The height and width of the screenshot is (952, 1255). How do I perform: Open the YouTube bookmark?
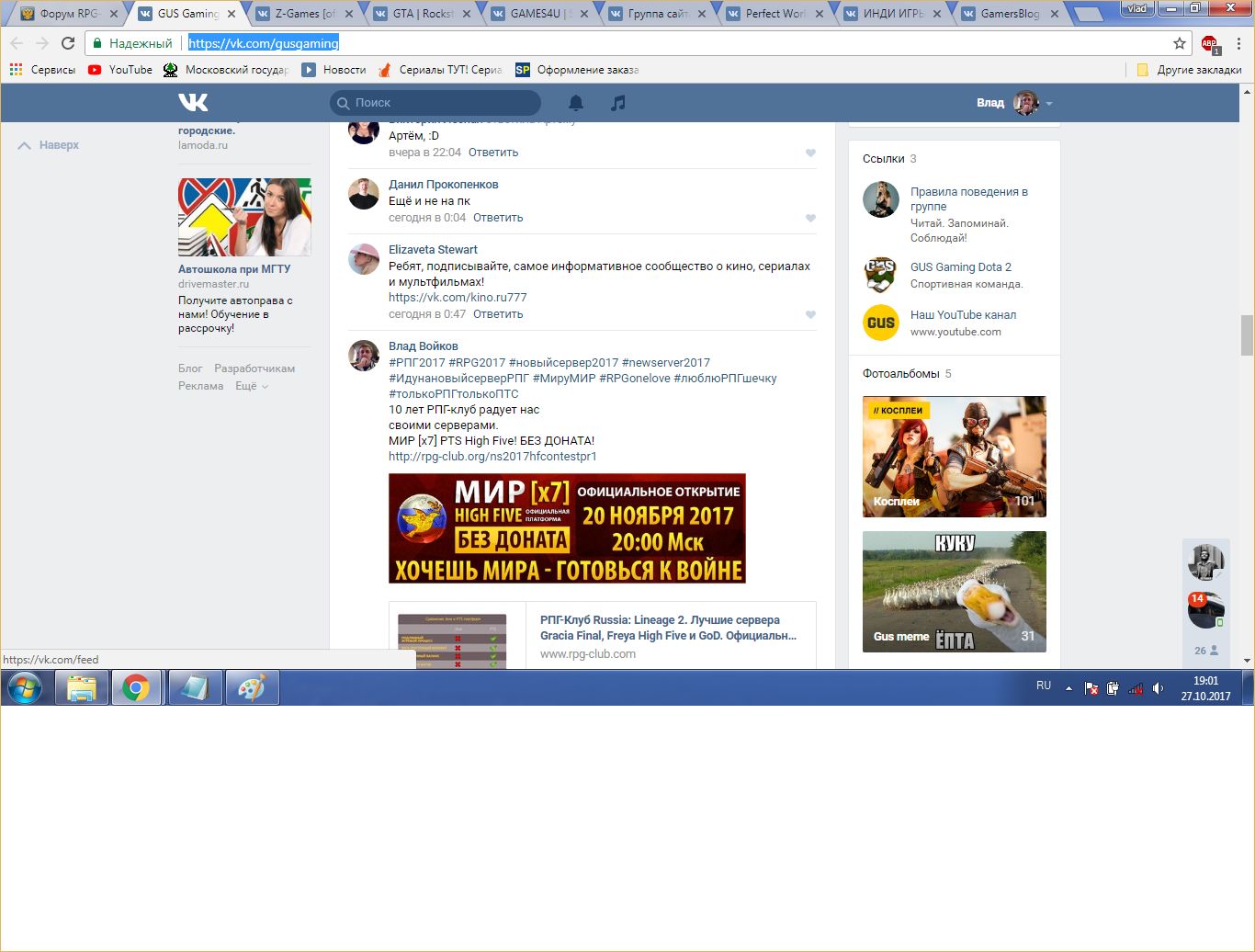click(120, 70)
